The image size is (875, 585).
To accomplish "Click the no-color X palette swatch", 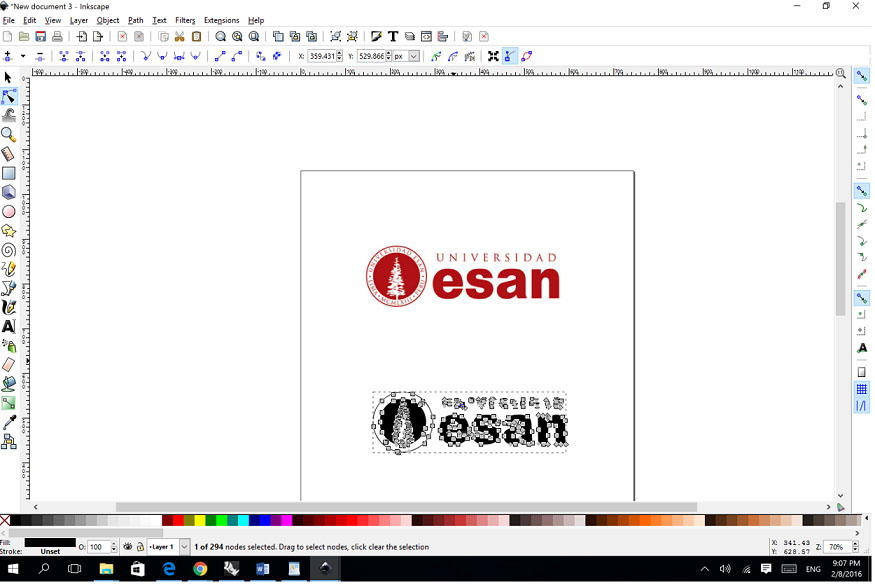I will [5, 521].
